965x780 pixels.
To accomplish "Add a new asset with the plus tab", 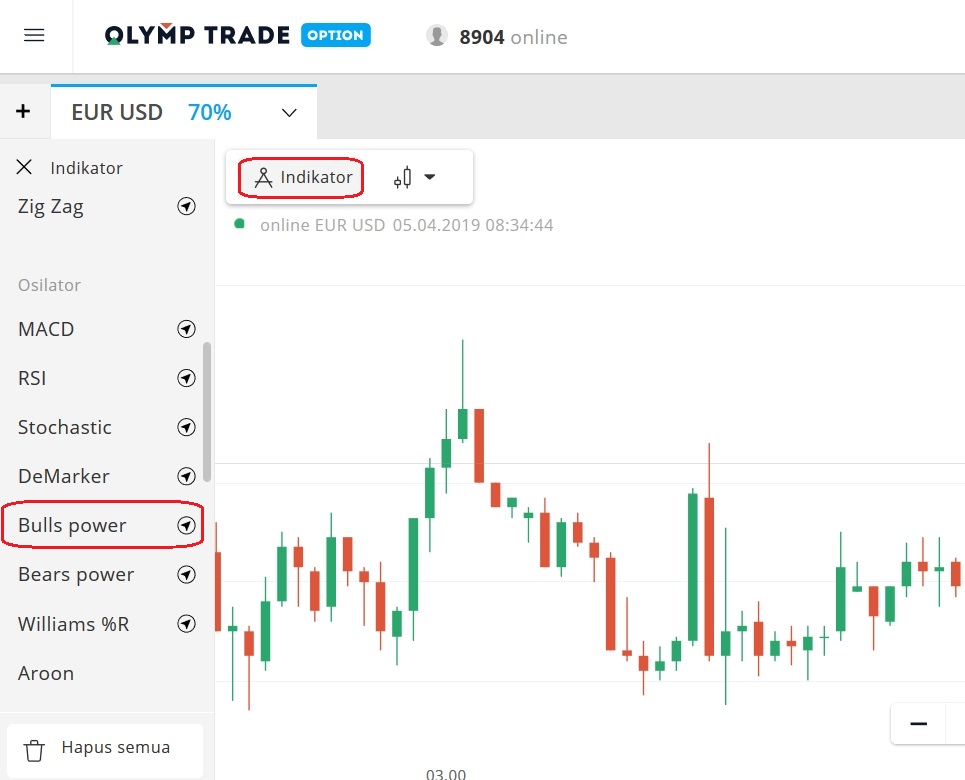I will coord(23,111).
